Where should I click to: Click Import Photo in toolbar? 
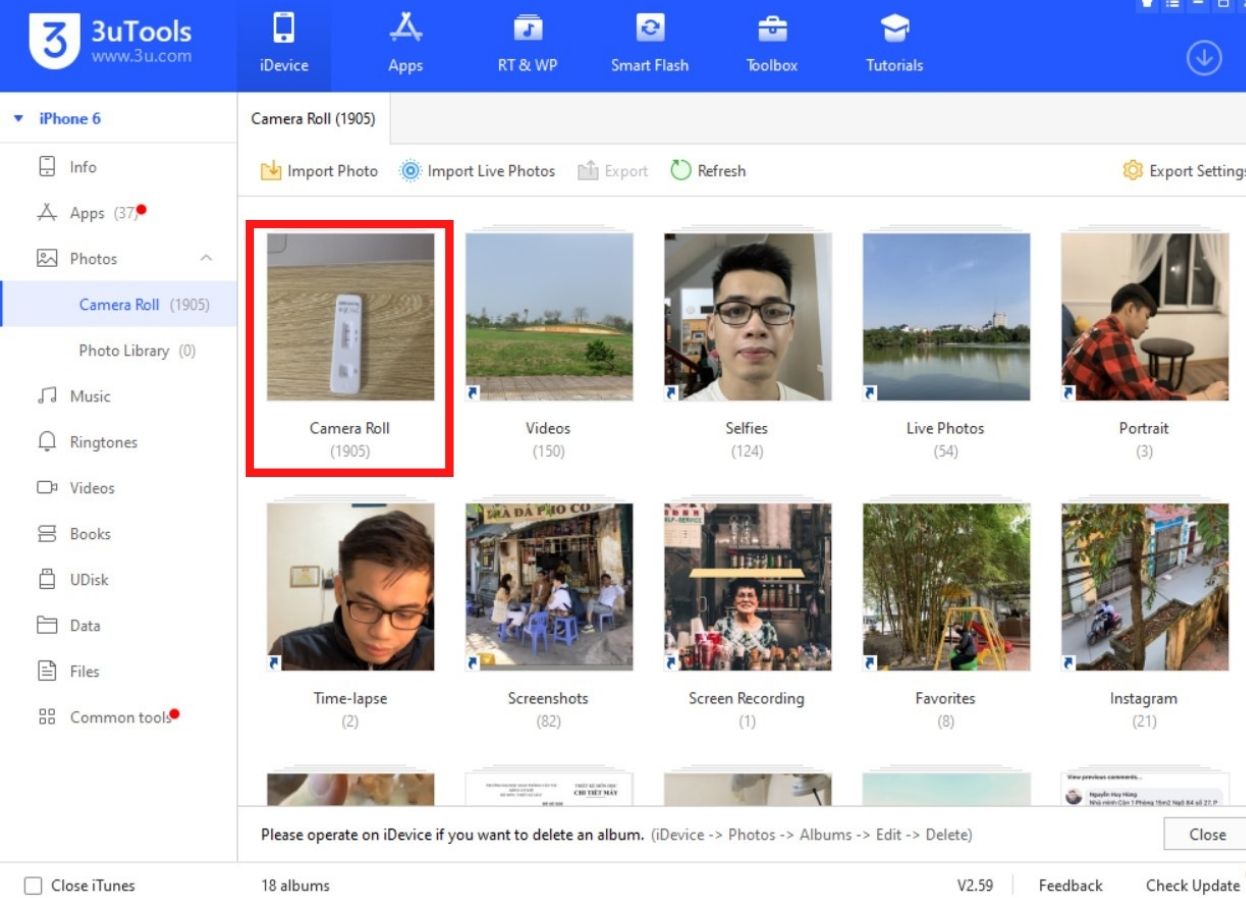319,171
